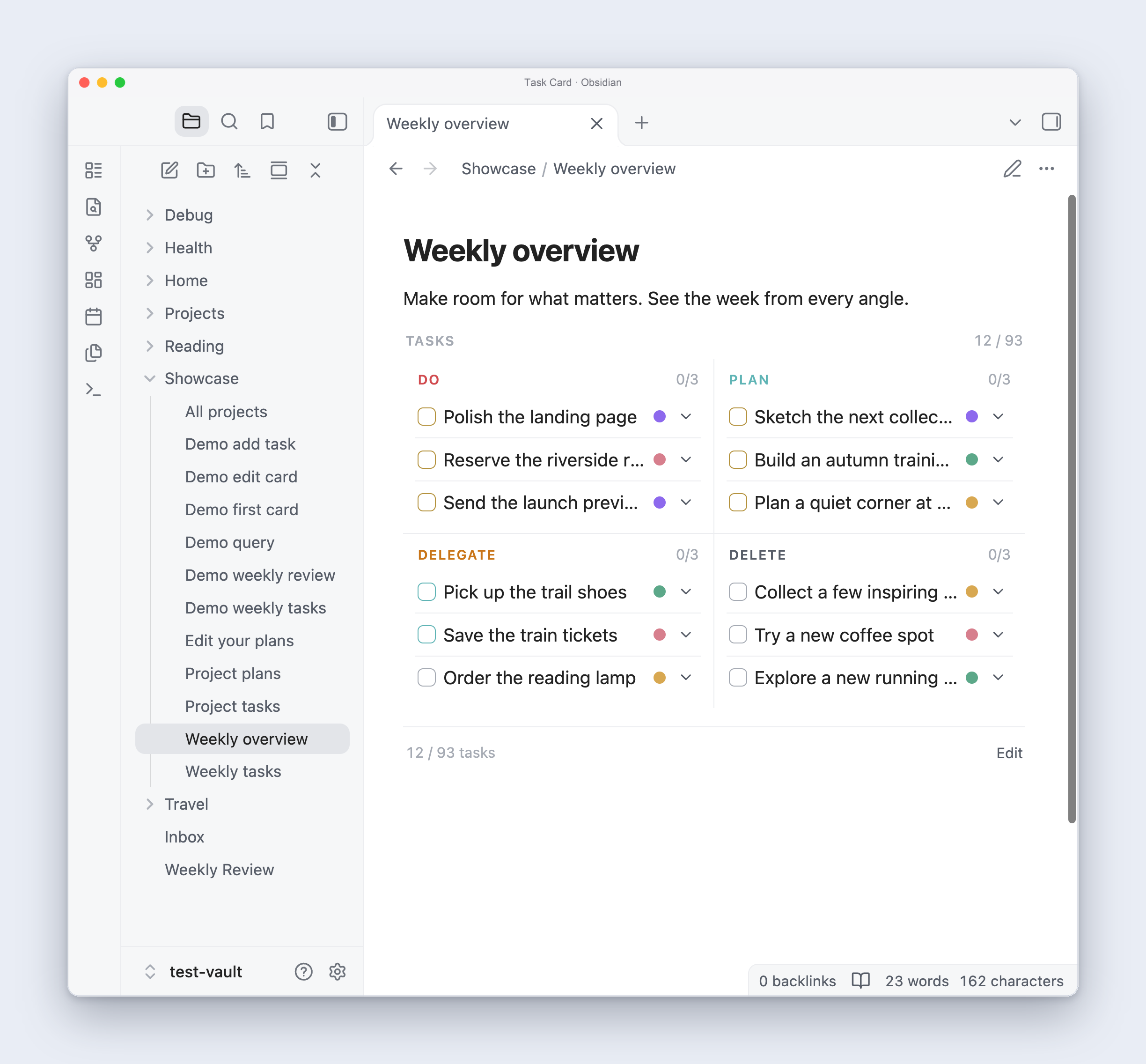Open Demo weekly review note
This screenshot has height=1064, width=1146.
tap(260, 575)
